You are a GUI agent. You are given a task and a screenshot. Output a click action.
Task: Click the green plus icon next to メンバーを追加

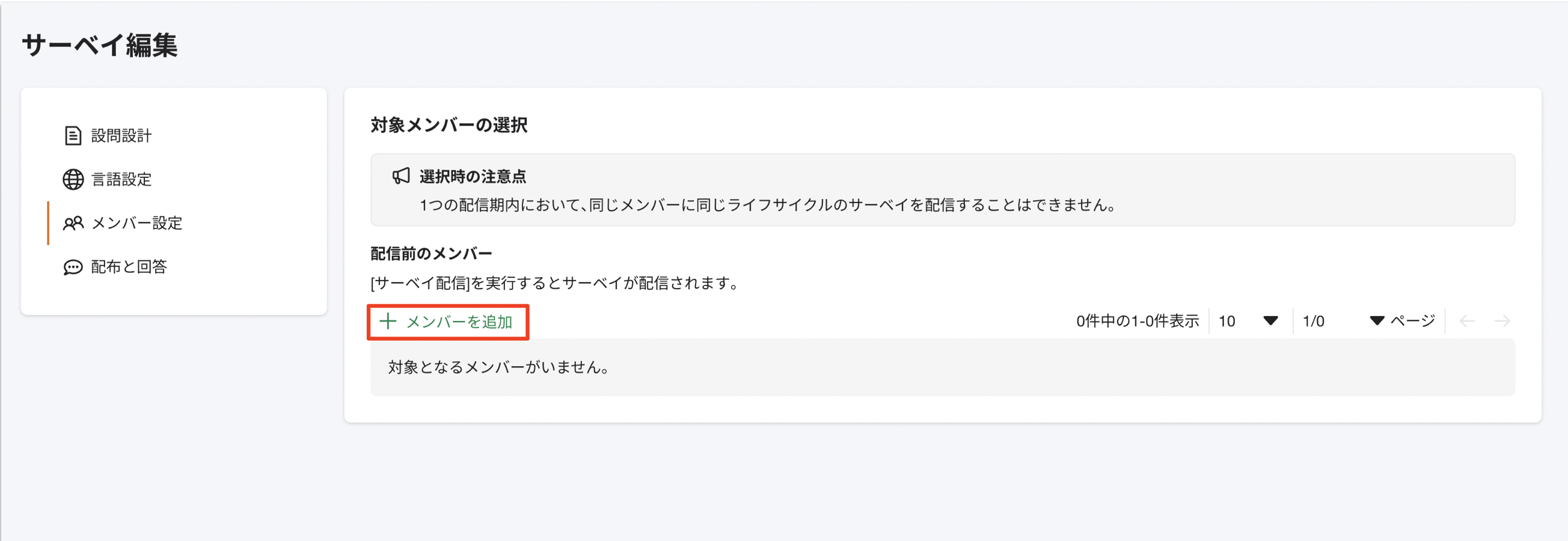[388, 322]
